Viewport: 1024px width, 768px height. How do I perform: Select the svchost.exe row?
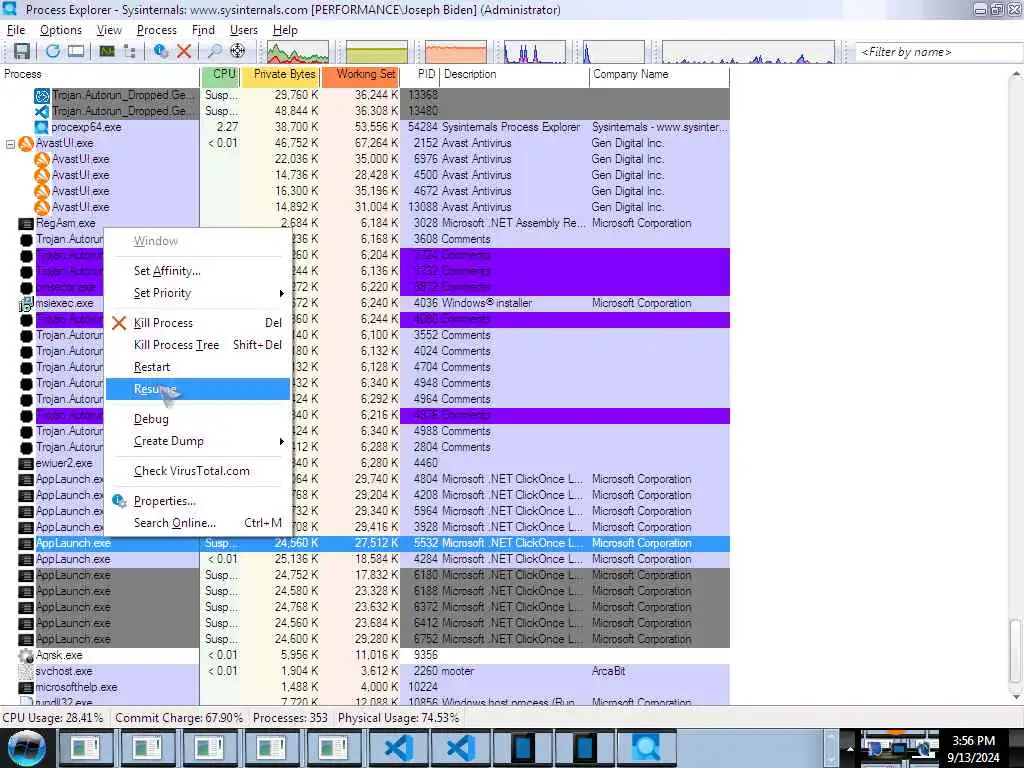point(364,671)
